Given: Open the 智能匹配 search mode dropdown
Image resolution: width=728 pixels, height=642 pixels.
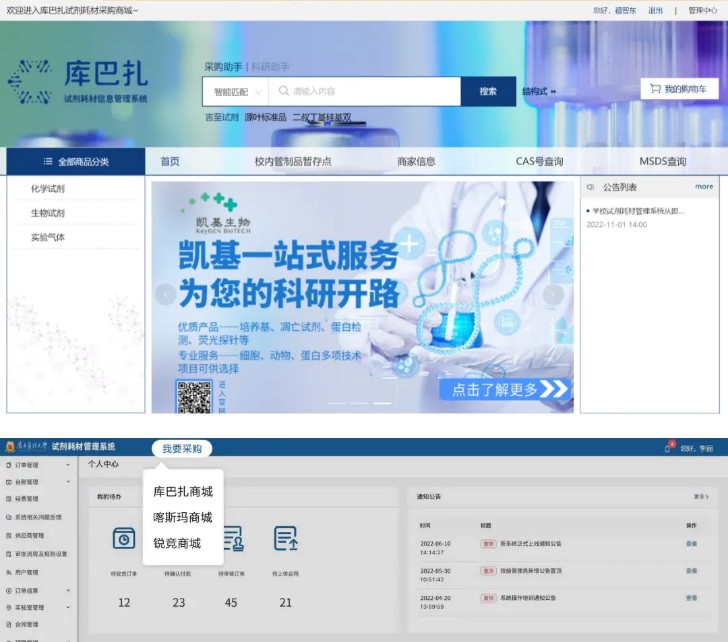Looking at the screenshot, I should (235, 91).
